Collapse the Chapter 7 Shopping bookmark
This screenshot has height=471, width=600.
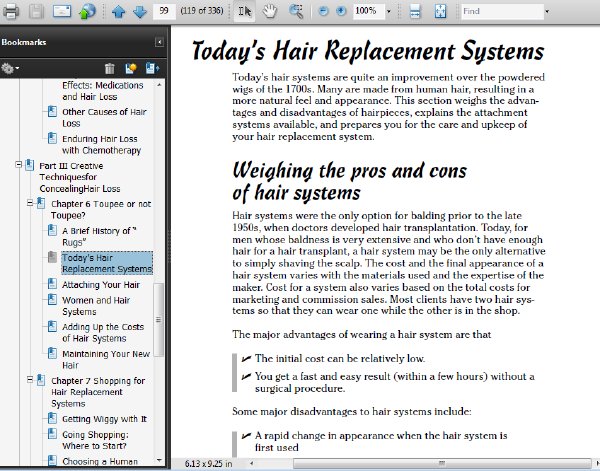[29, 380]
